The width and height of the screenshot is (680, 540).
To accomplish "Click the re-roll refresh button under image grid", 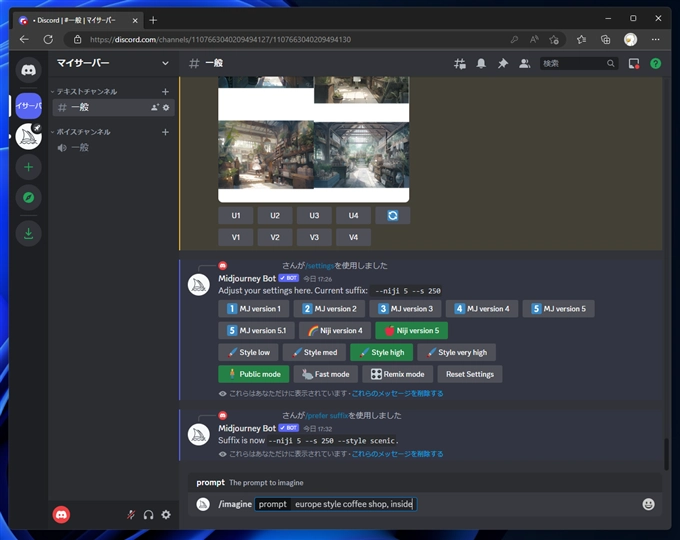I will tap(392, 216).
